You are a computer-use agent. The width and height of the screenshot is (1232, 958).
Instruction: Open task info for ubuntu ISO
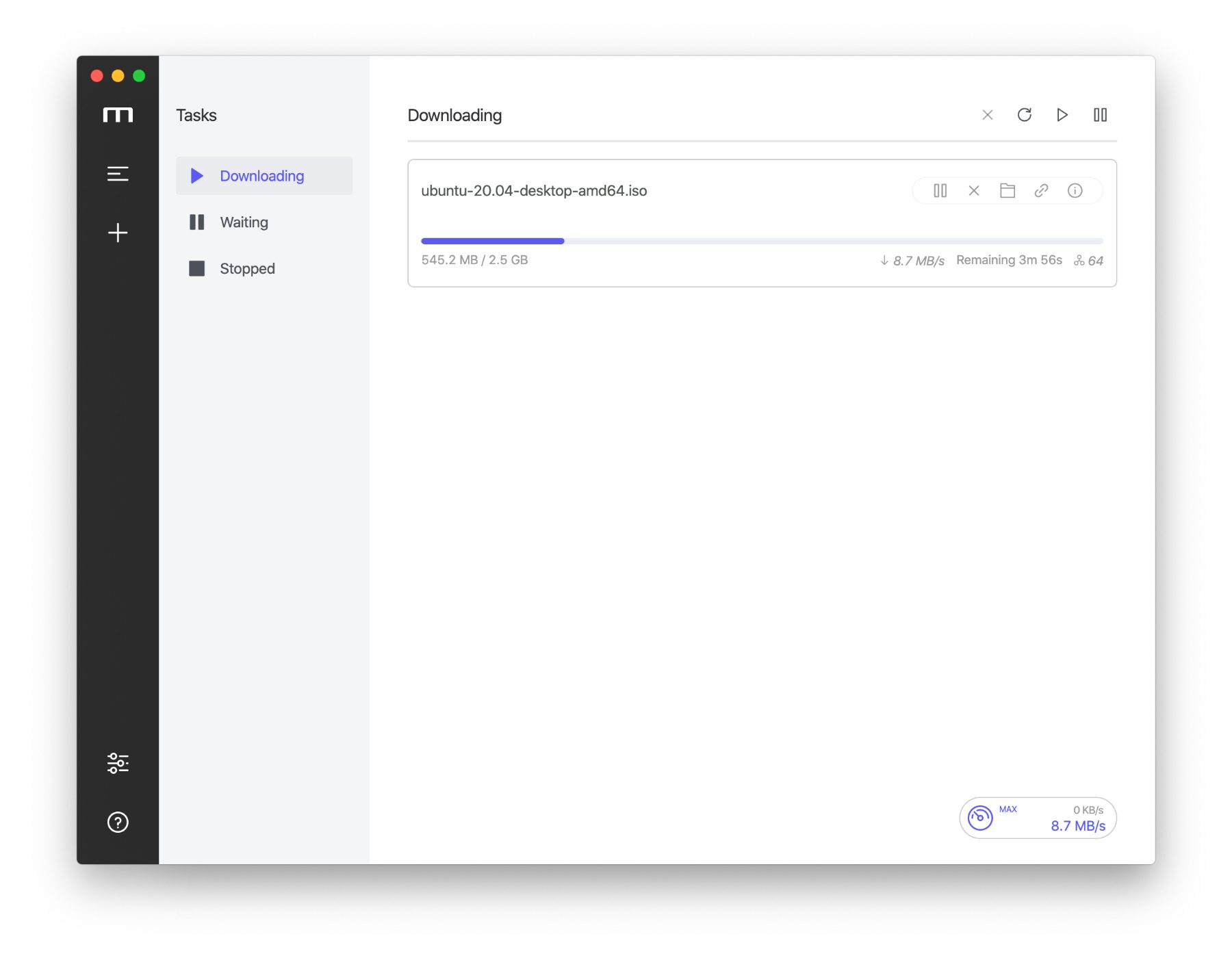click(x=1075, y=191)
